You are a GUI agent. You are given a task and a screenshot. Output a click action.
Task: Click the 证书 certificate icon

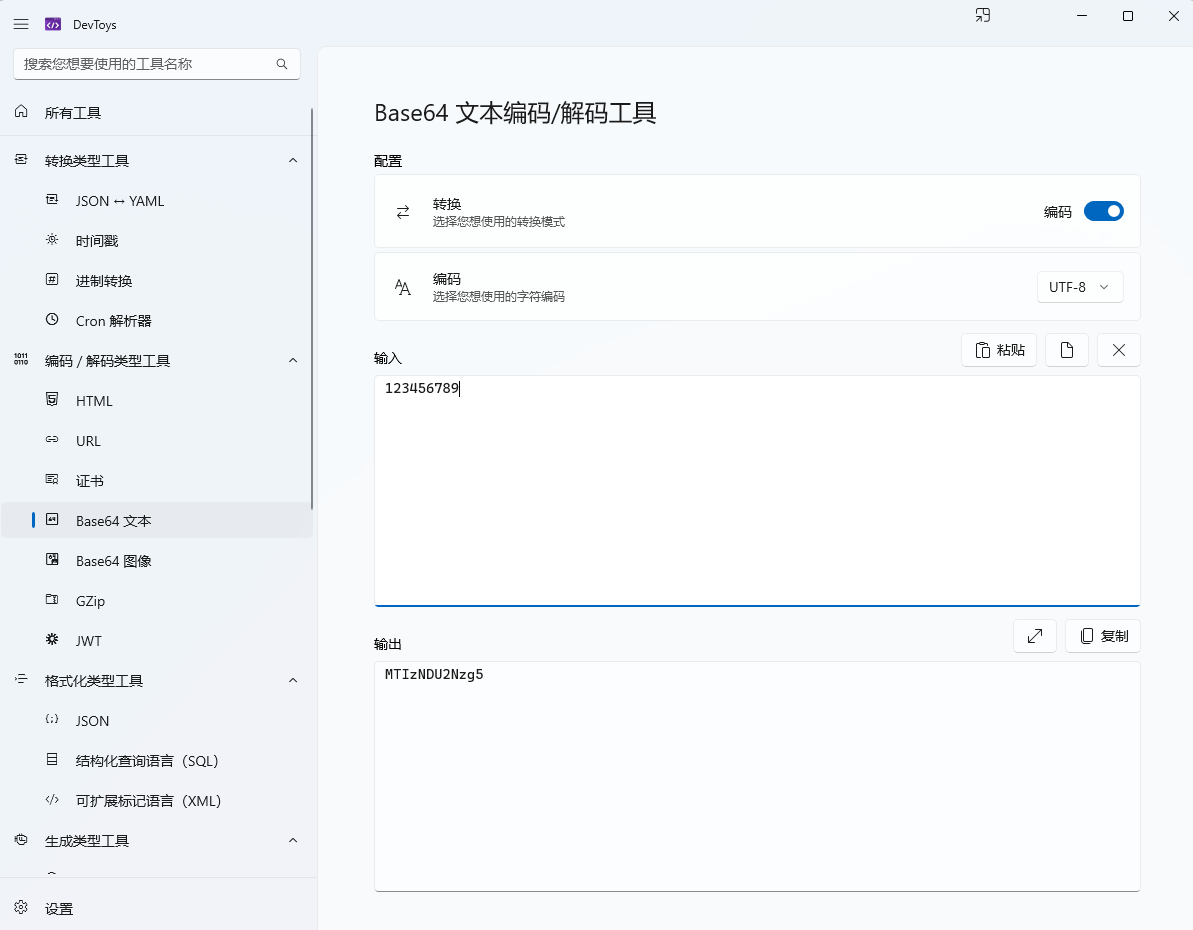[x=52, y=479]
